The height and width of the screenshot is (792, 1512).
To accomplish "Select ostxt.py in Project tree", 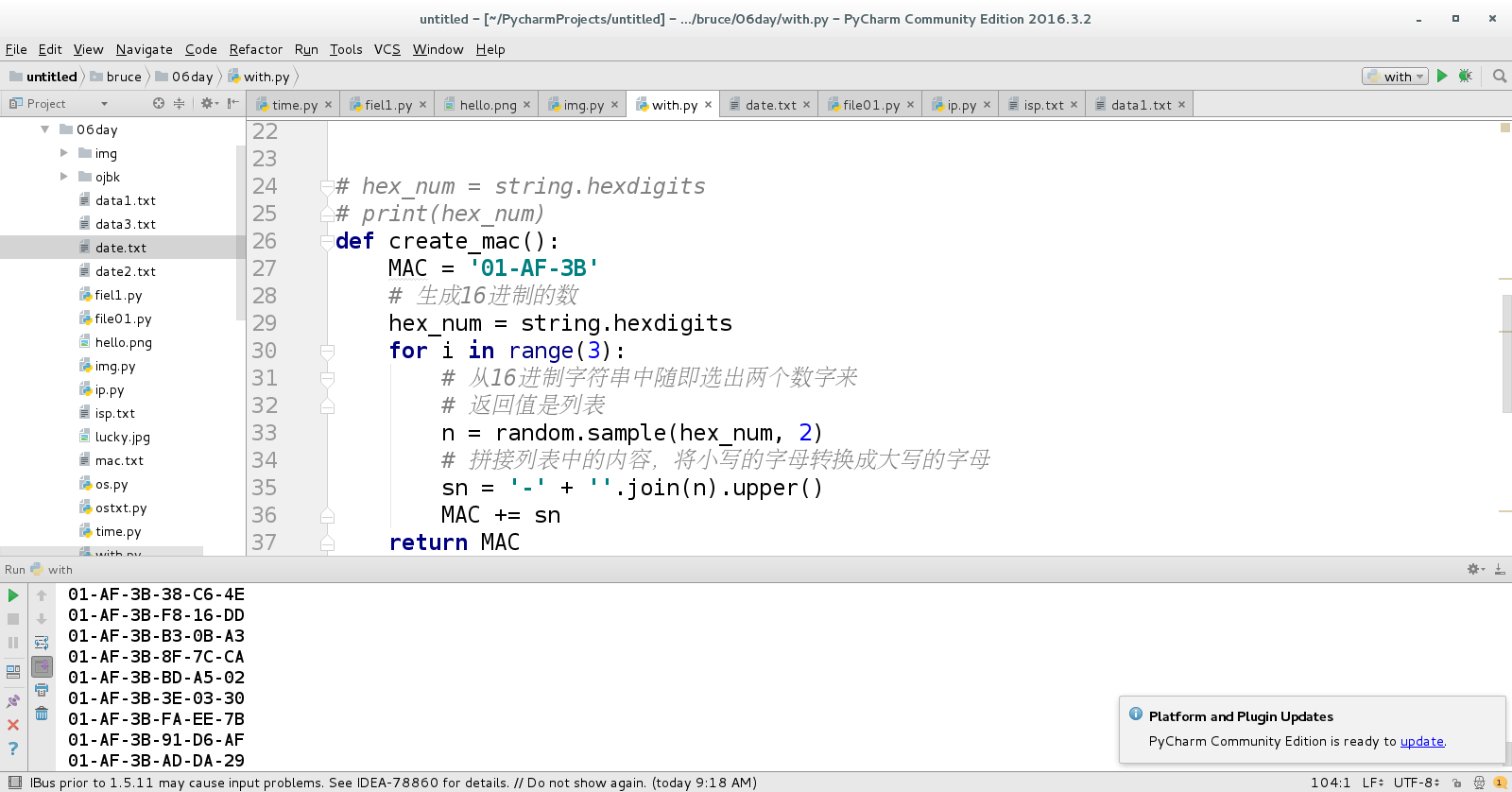I will [121, 508].
